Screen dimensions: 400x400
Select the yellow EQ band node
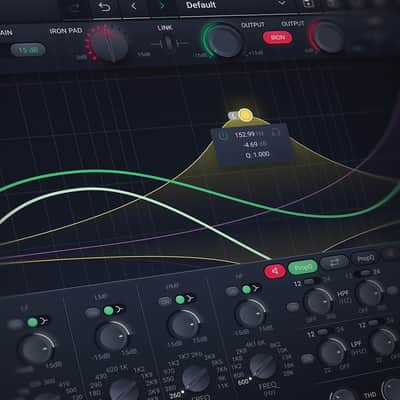point(245,115)
